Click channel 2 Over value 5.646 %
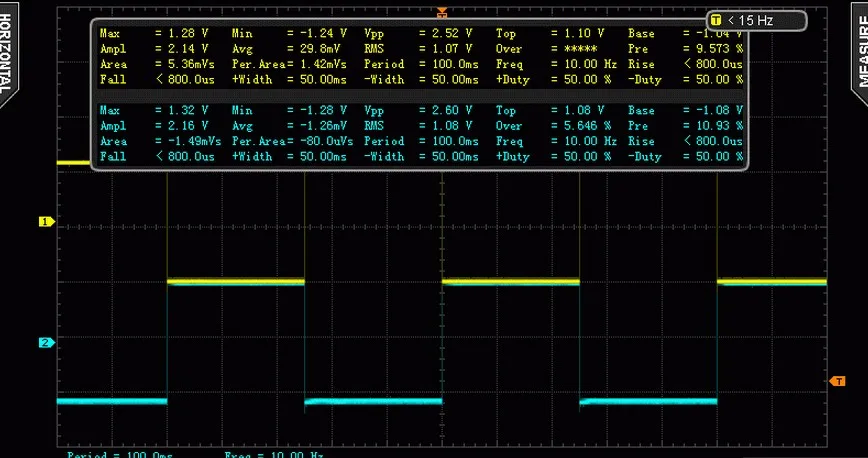Viewport: 868px width, 458px height. pos(588,126)
